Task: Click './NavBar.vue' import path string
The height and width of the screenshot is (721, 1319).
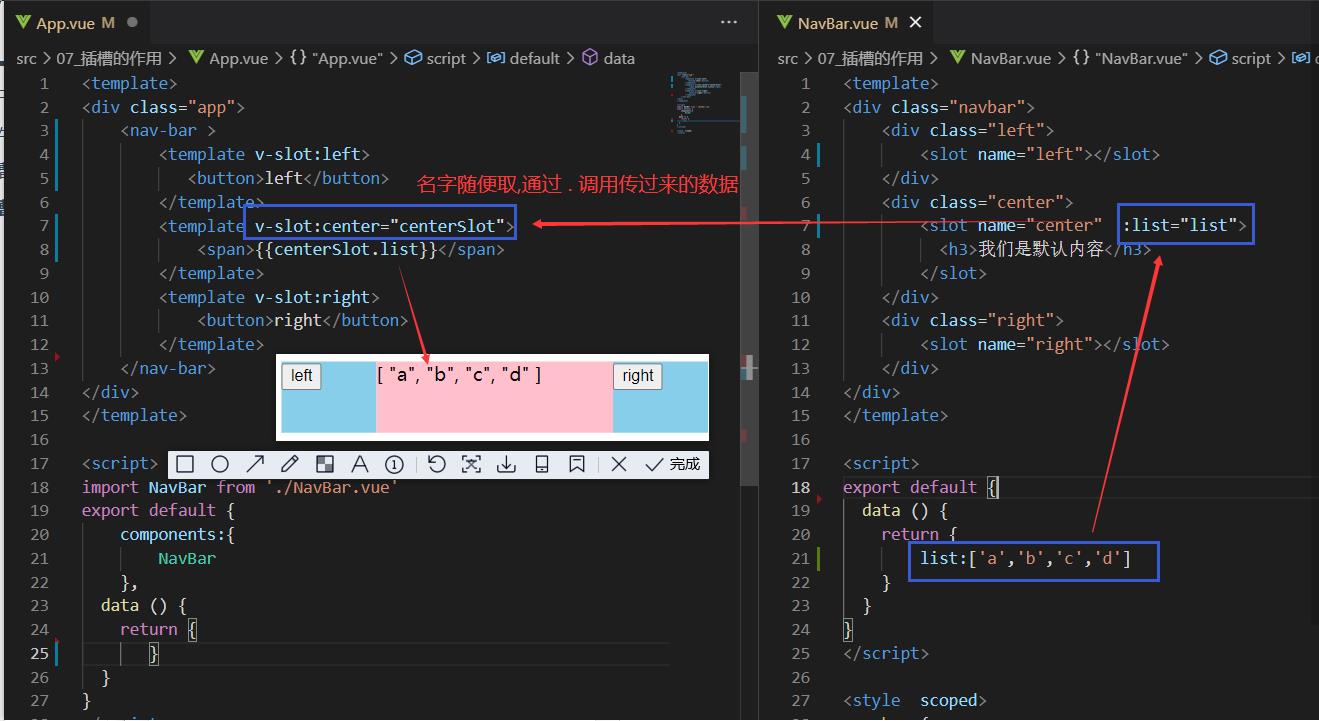Action: click(332, 487)
